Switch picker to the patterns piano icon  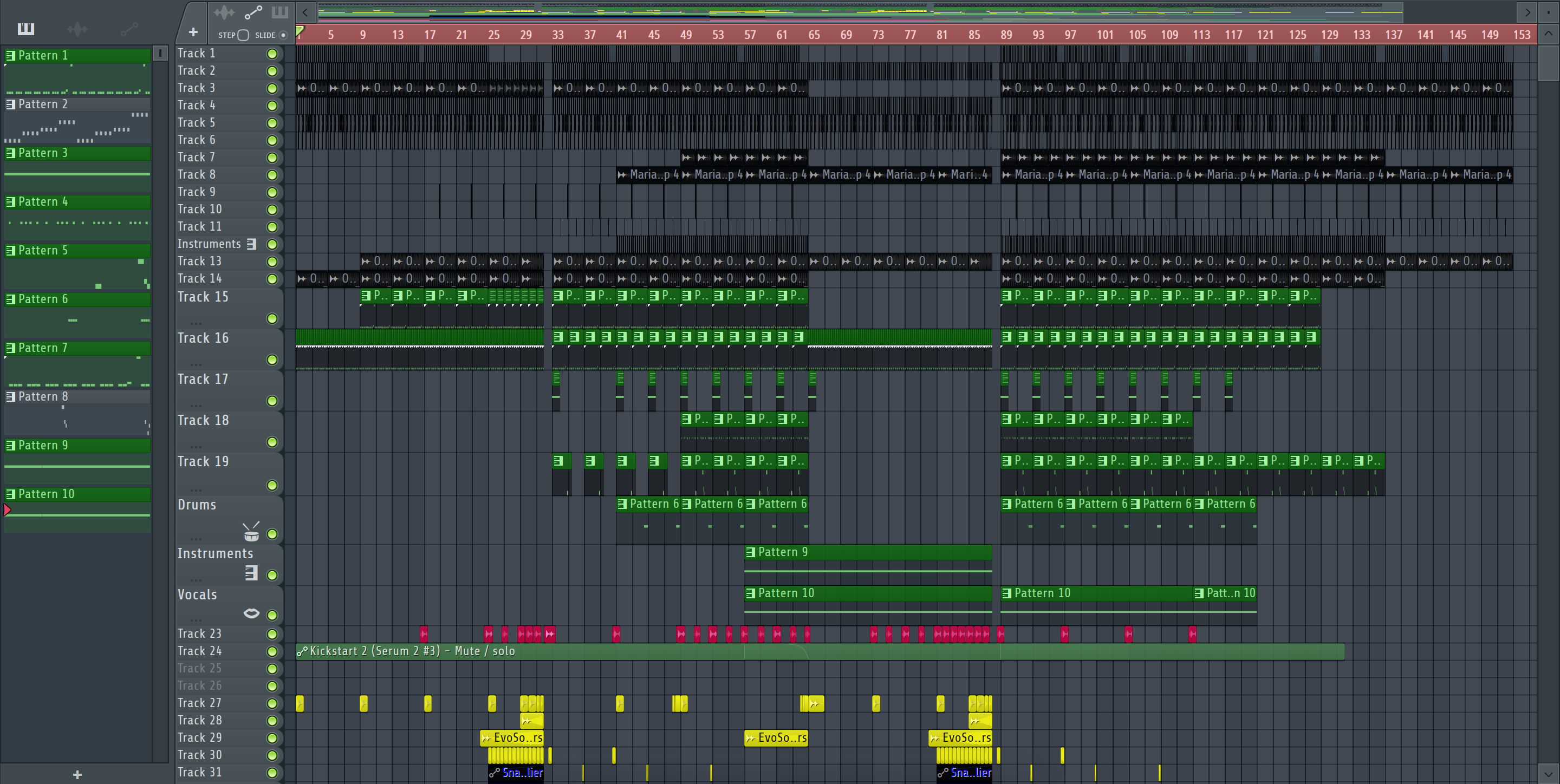tap(25, 29)
